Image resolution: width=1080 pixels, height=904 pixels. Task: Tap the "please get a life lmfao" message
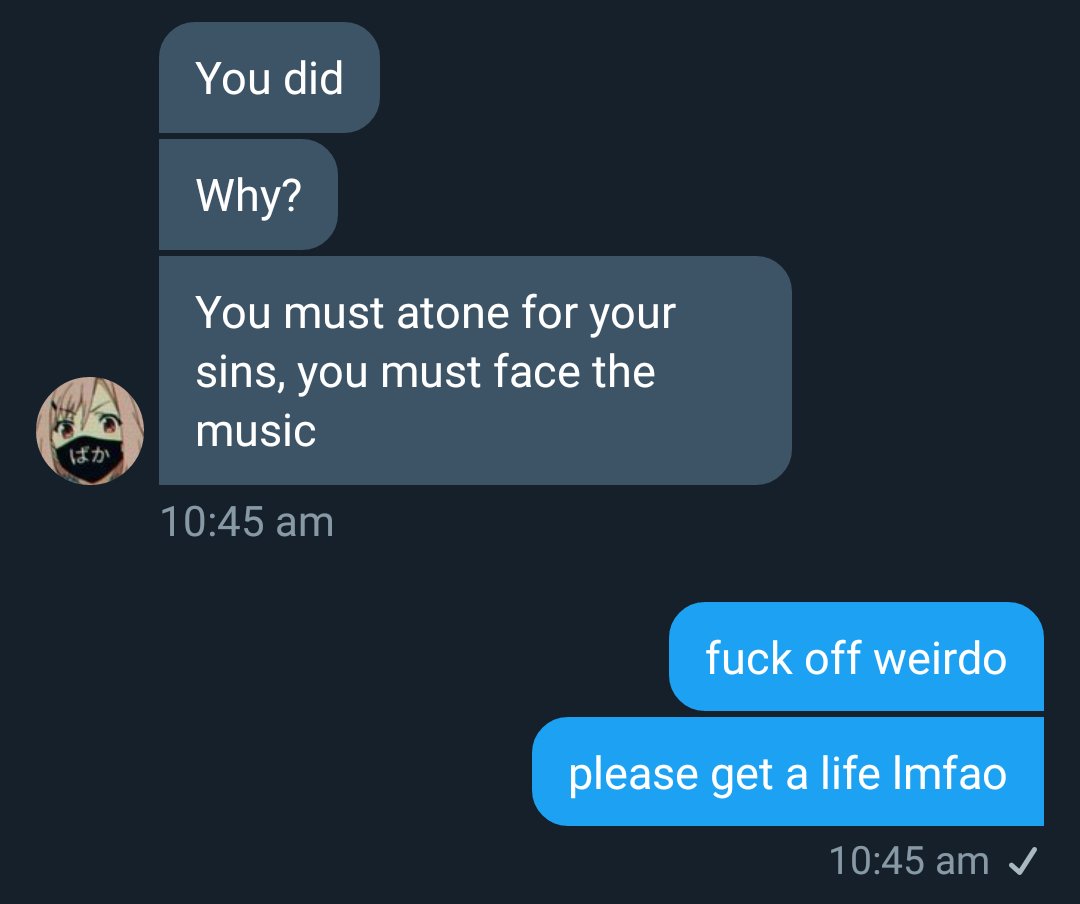pyautogui.click(x=787, y=772)
